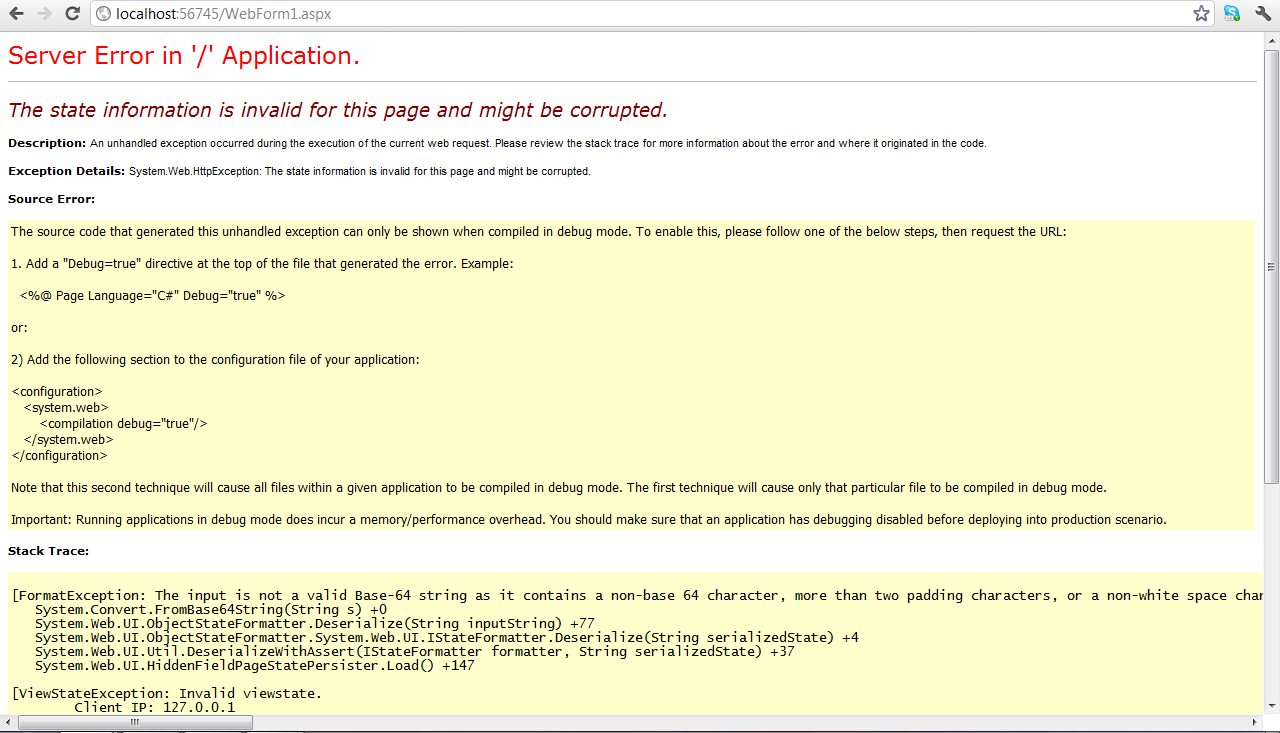Bookmark this page with the star icon
This screenshot has height=733, width=1280.
[1201, 14]
